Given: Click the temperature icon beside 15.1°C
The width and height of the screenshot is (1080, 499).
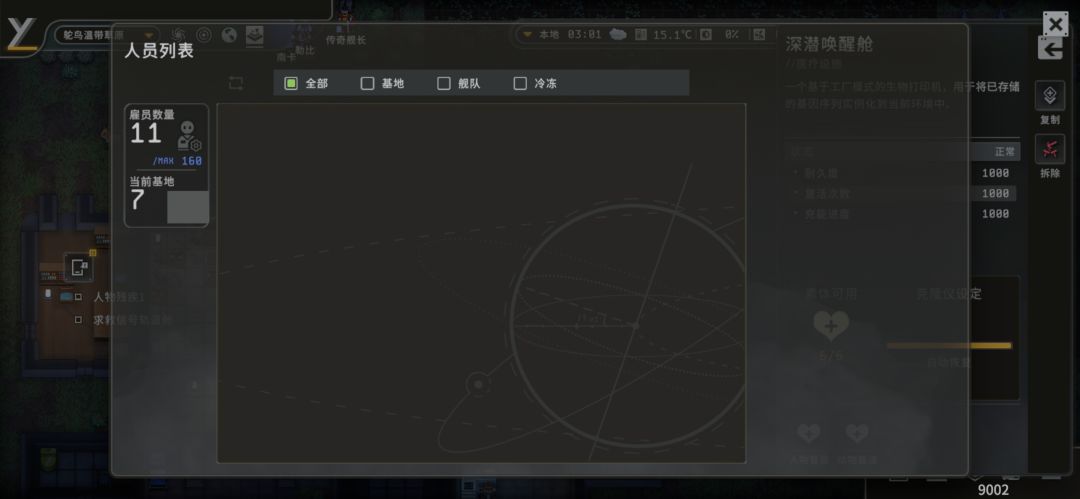Looking at the screenshot, I should (x=641, y=34).
